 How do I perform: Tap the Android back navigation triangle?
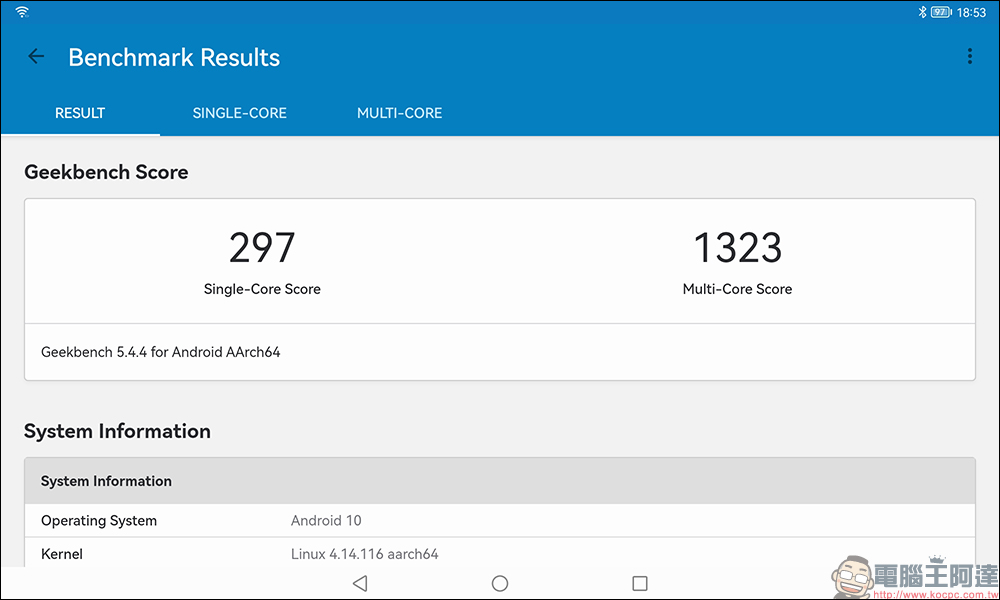point(360,583)
